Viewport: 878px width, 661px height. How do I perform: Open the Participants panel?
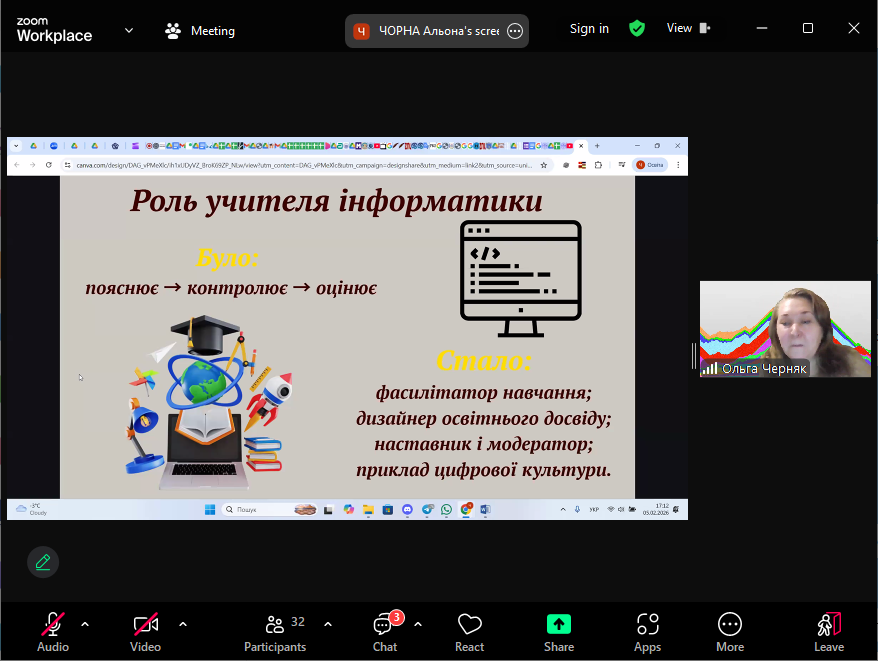coord(275,632)
